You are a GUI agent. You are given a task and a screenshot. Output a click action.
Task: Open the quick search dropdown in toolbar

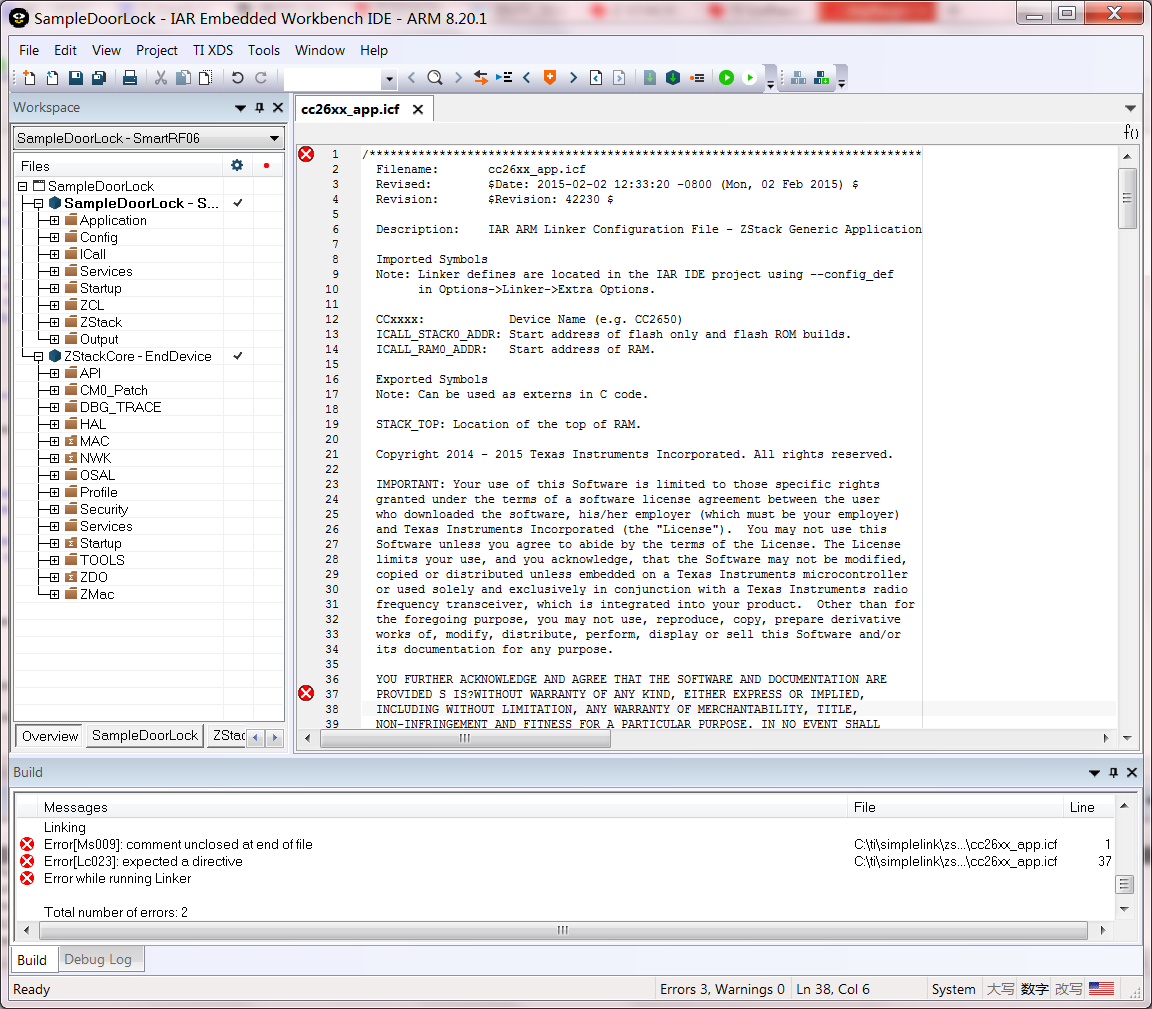point(389,79)
